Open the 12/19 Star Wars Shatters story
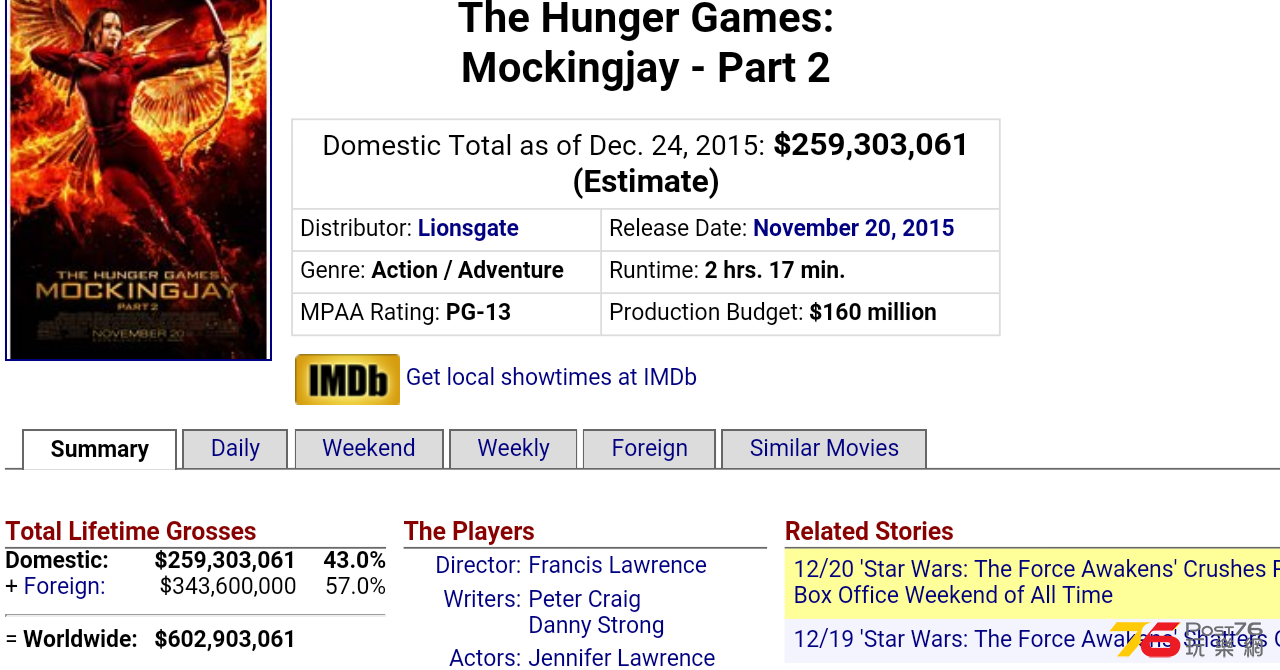This screenshot has height=670, width=1280. click(1036, 639)
